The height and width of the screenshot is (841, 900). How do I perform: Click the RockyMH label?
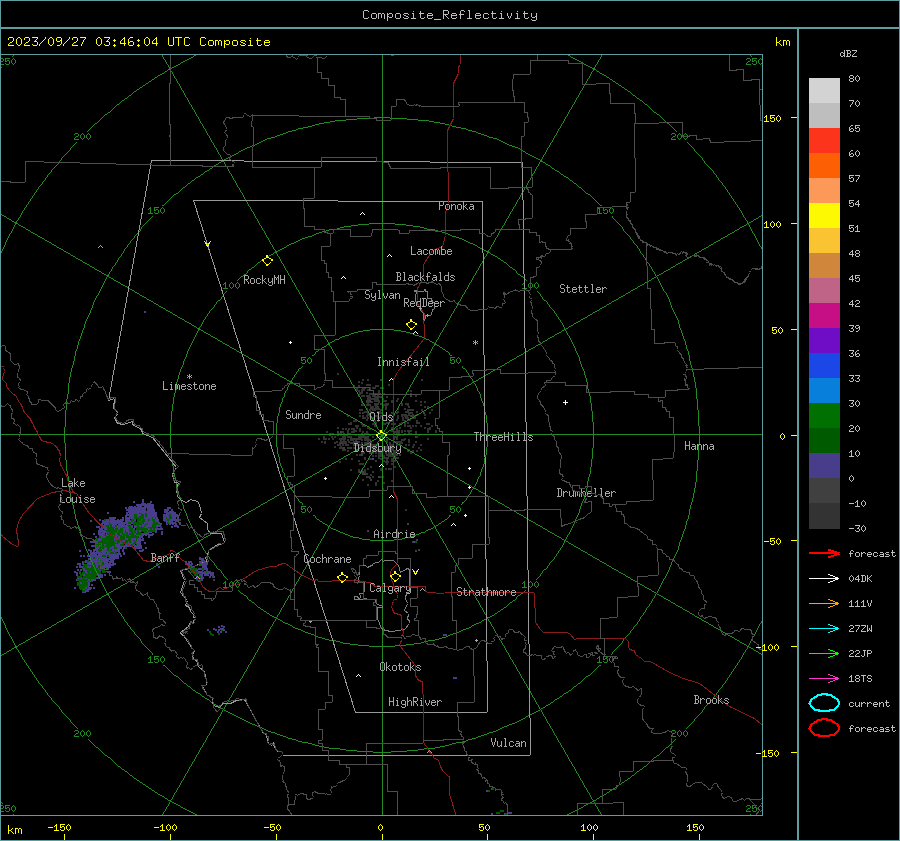(x=264, y=280)
